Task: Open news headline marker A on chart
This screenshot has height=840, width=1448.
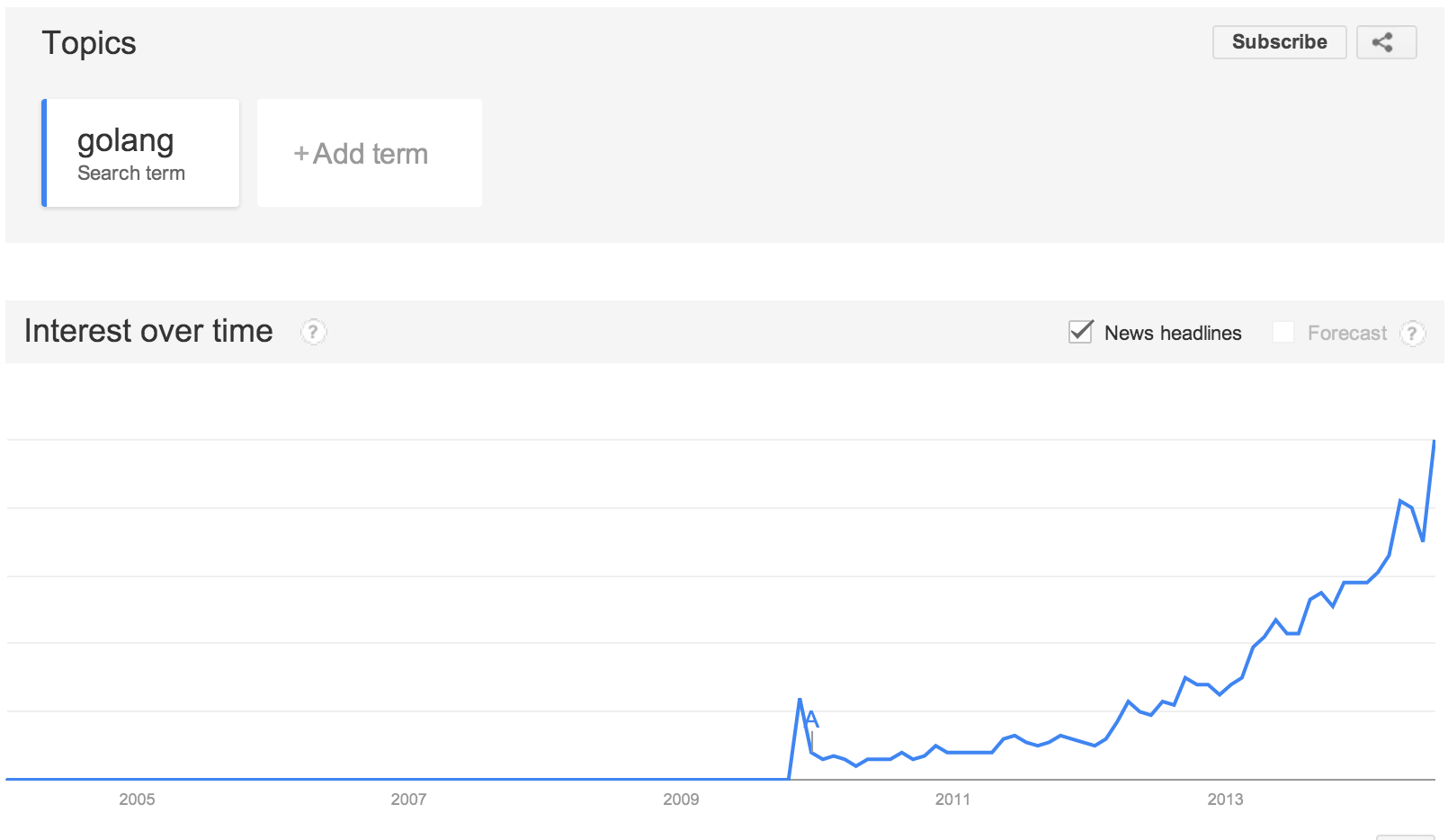Action: [x=811, y=719]
